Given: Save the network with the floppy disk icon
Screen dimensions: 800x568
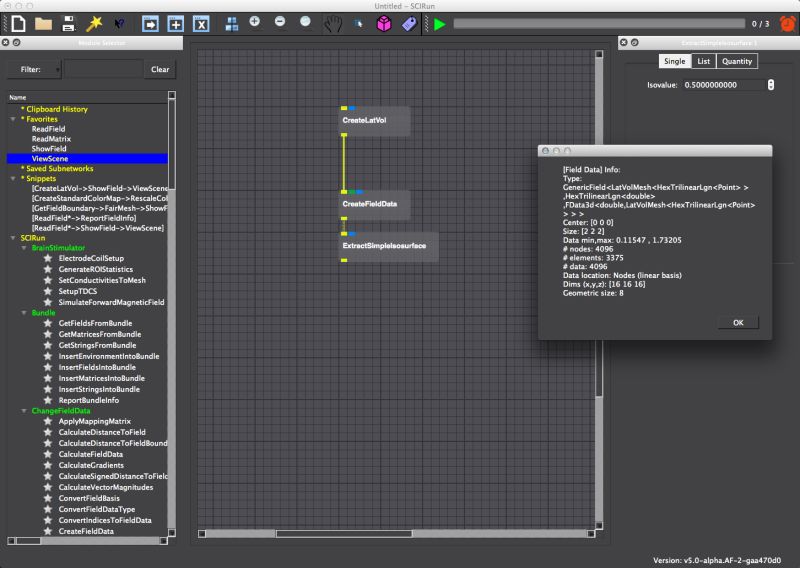Looking at the screenshot, I should click(x=68, y=23).
